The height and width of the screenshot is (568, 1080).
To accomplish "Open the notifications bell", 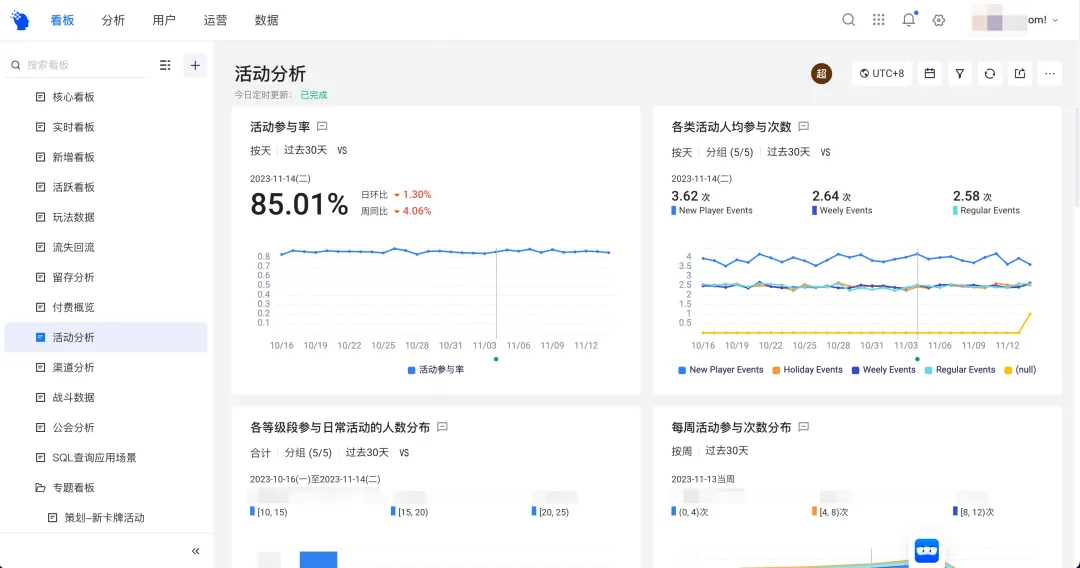I will 909,19.
